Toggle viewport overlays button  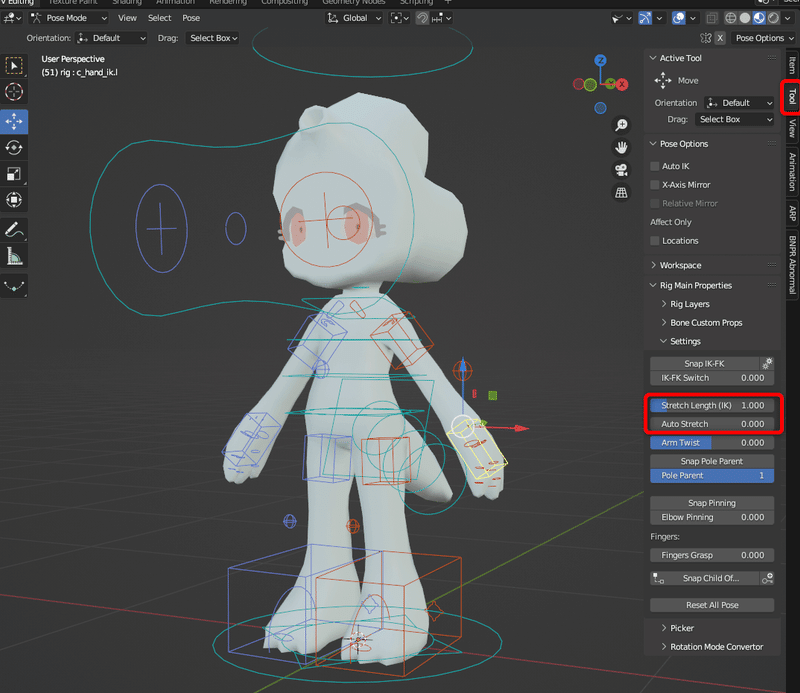tap(679, 18)
